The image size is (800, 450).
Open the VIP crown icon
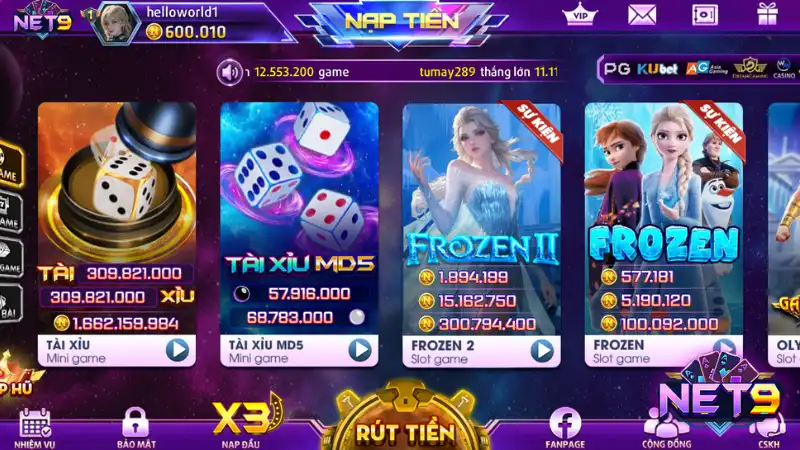(580, 15)
